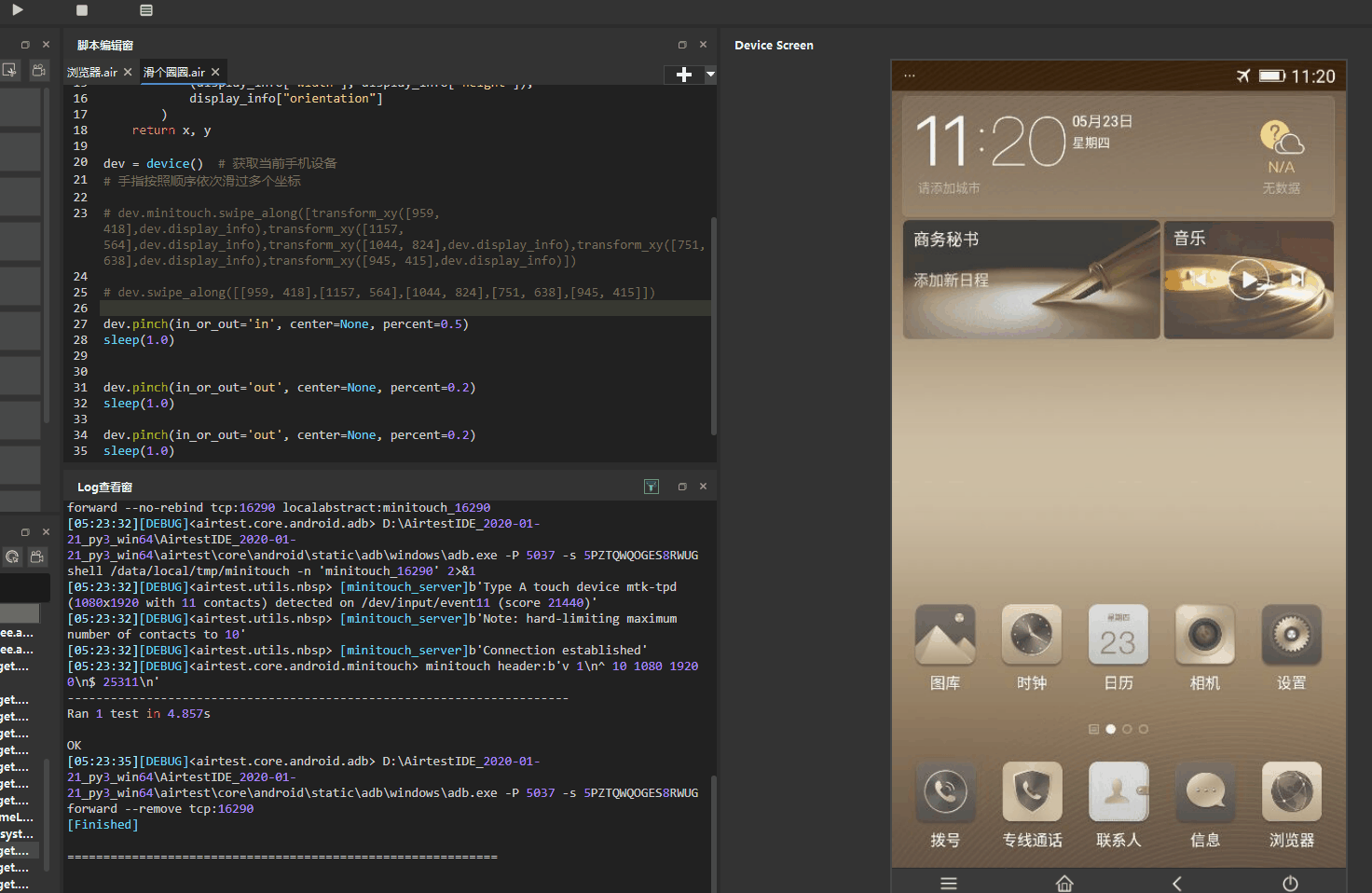Image resolution: width=1372 pixels, height=893 pixels.
Task: Open the 图库 gallery app on device
Action: 945,635
